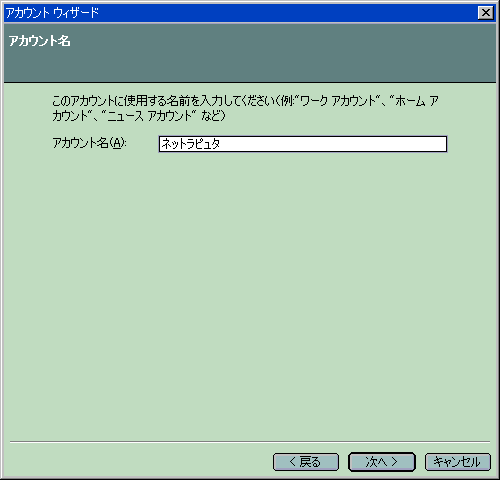The width and height of the screenshot is (500, 480).
Task: Click the このアカウント text starting the instructions
Action: coord(83,101)
